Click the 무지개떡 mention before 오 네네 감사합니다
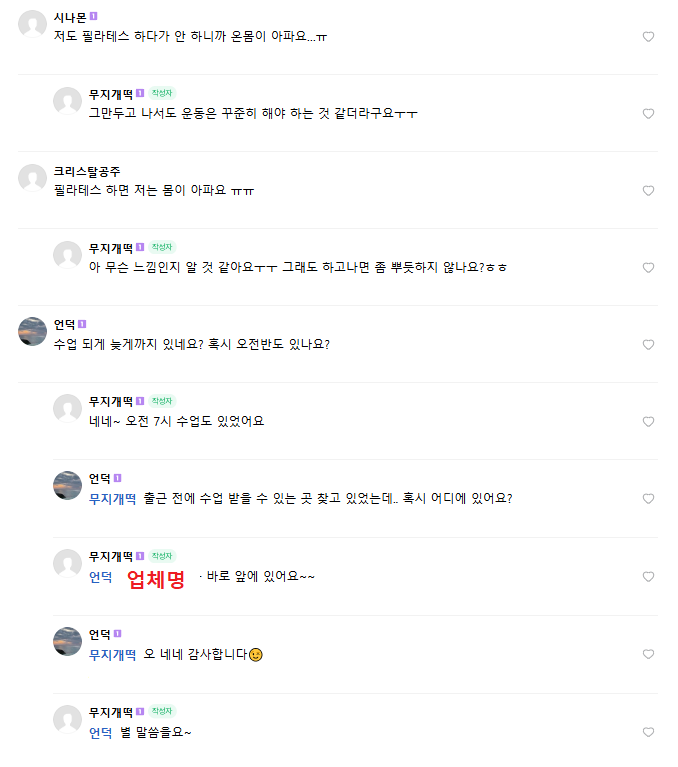 pyautogui.click(x=112, y=655)
